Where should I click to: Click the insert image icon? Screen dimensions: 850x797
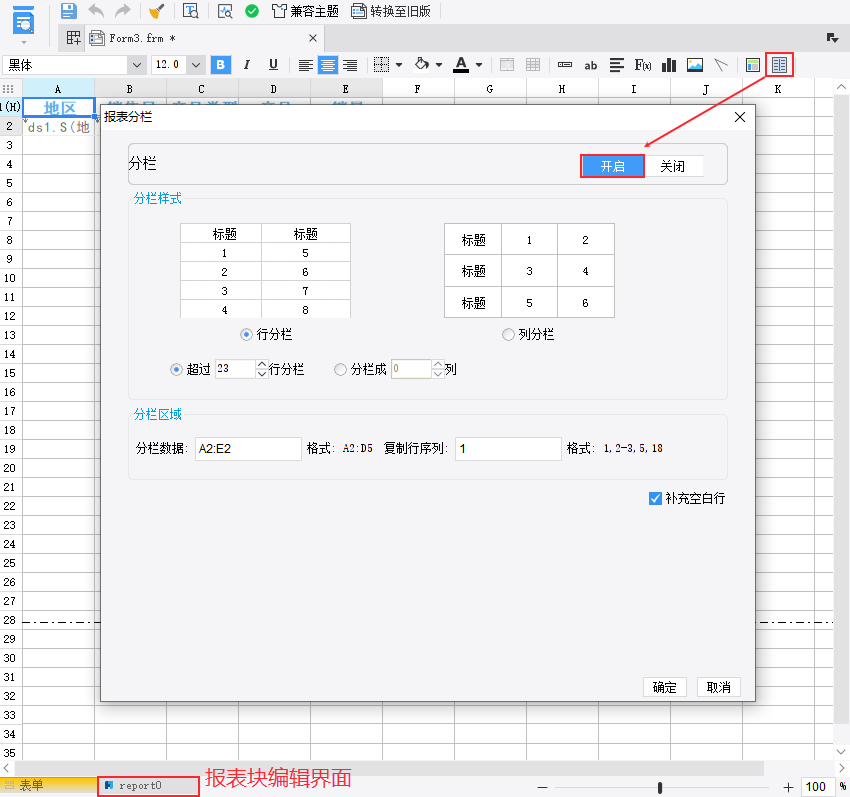pyautogui.click(x=695, y=65)
